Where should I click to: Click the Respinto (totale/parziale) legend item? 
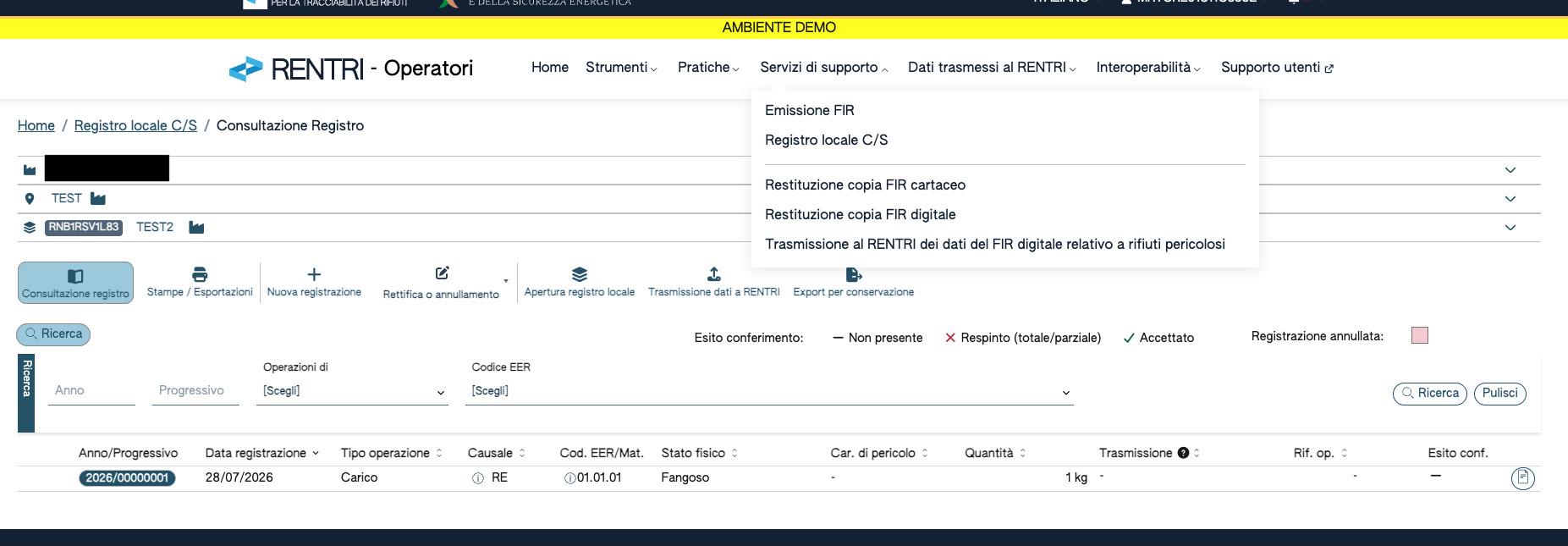[x=1023, y=338]
